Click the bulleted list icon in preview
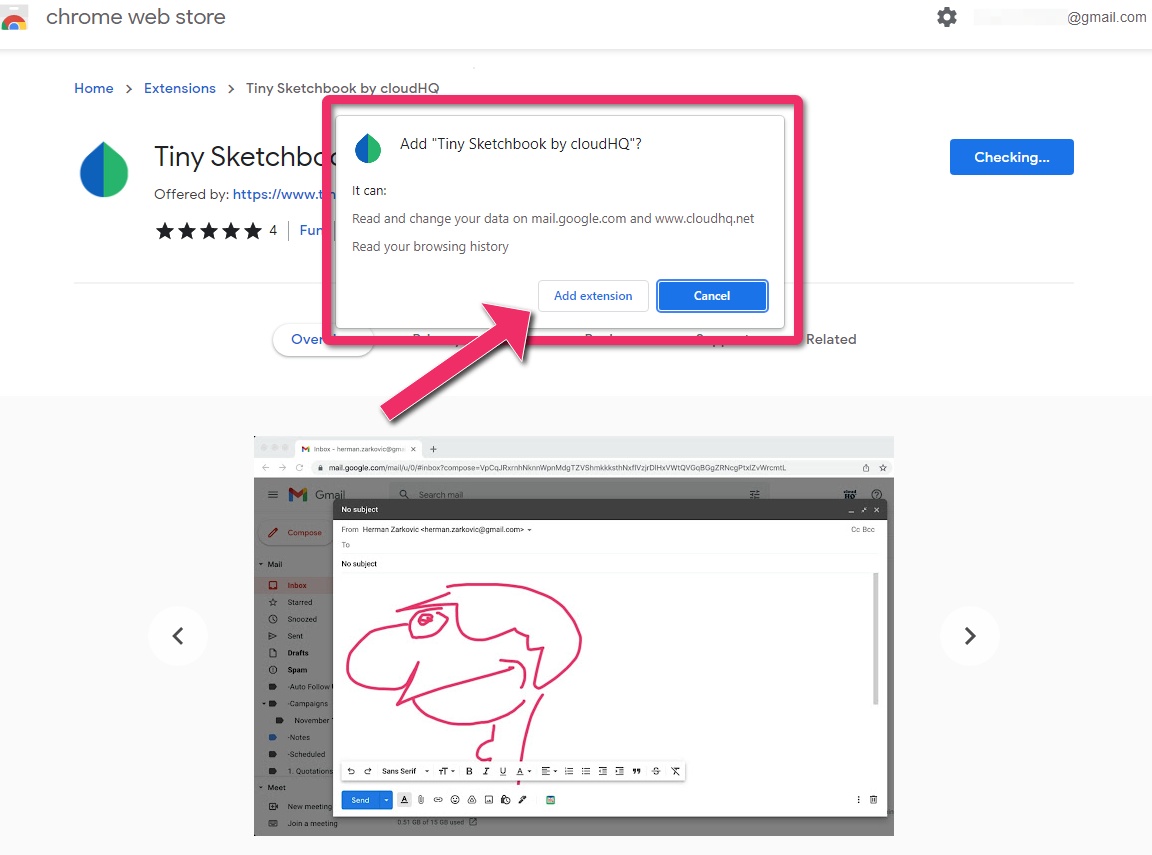This screenshot has width=1152, height=855. click(586, 771)
